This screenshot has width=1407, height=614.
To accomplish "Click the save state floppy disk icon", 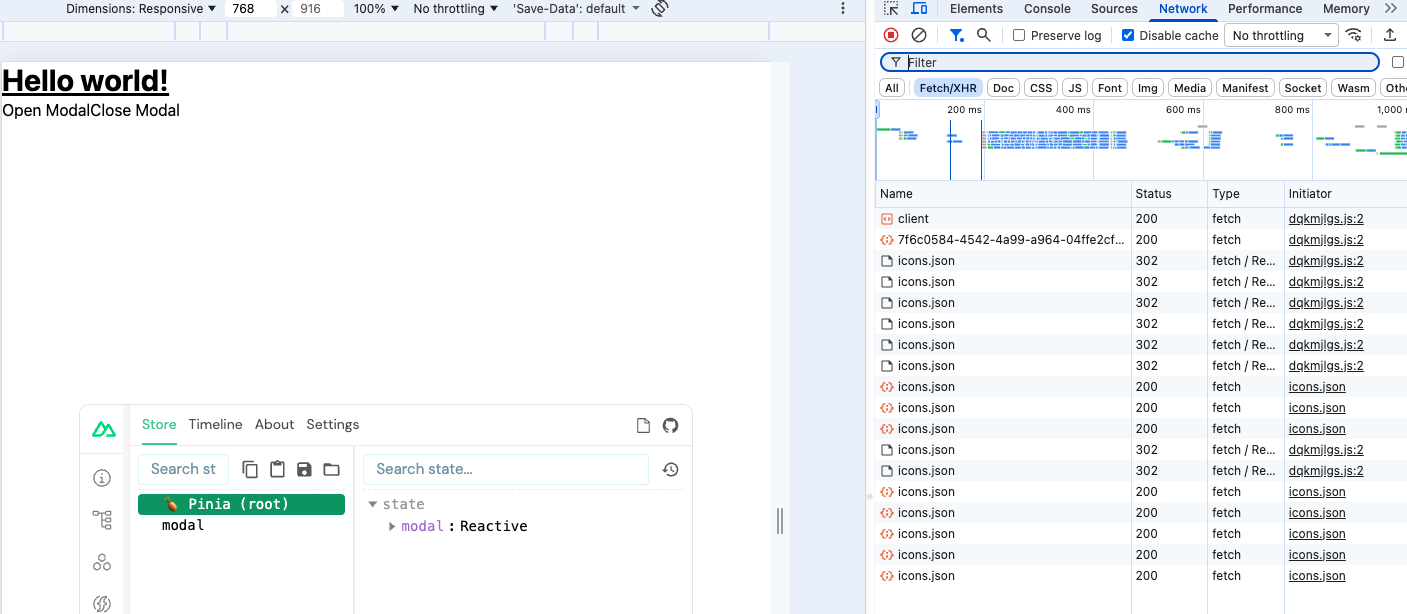I will pos(305,469).
